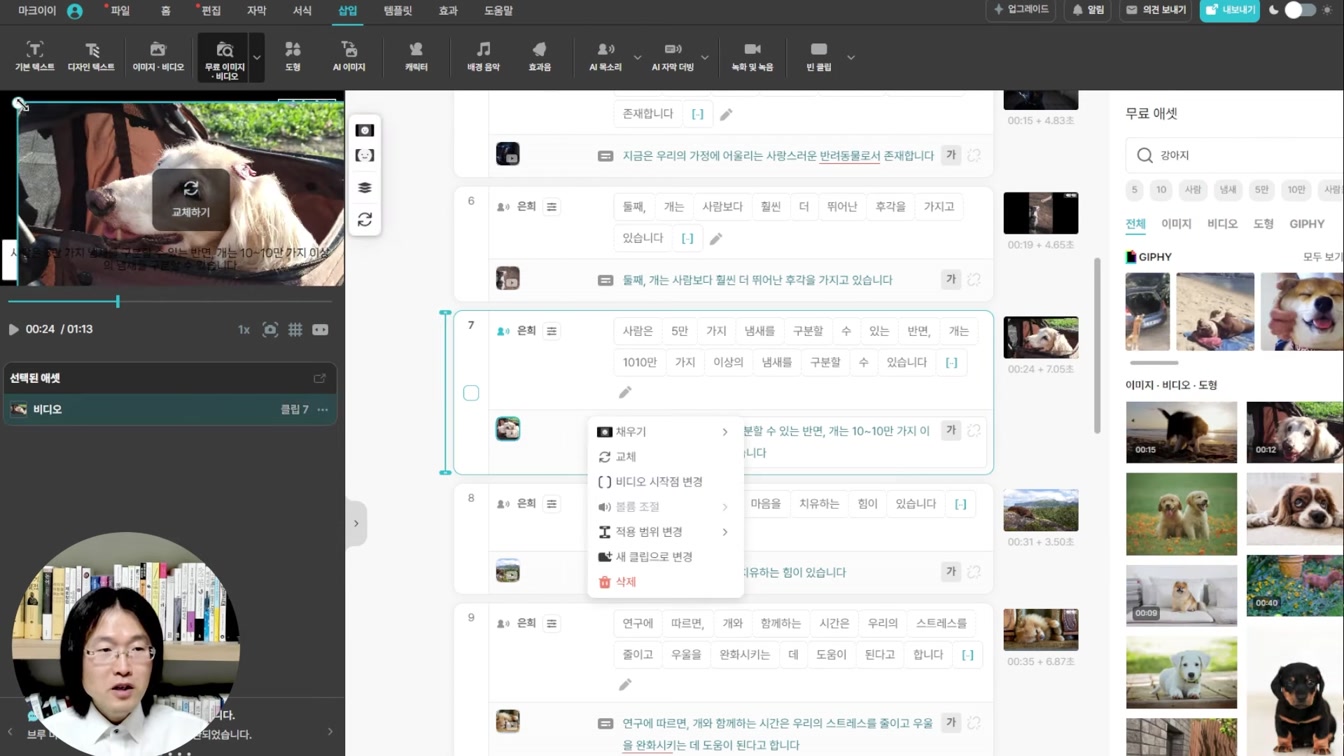Click the 교체하기 overlay on video preview
1344x756 pixels.
pos(190,198)
